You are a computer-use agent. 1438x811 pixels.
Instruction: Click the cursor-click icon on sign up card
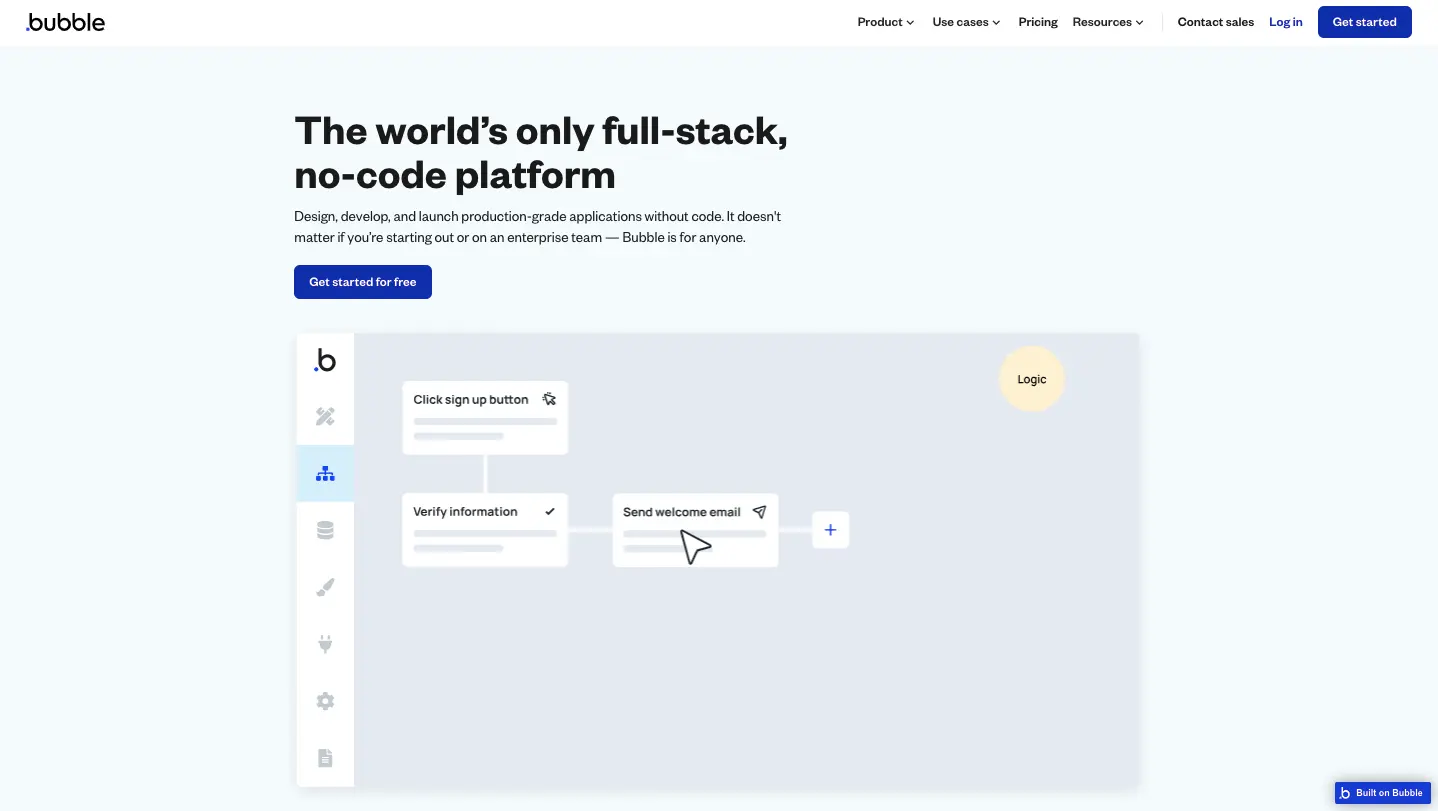pyautogui.click(x=549, y=399)
